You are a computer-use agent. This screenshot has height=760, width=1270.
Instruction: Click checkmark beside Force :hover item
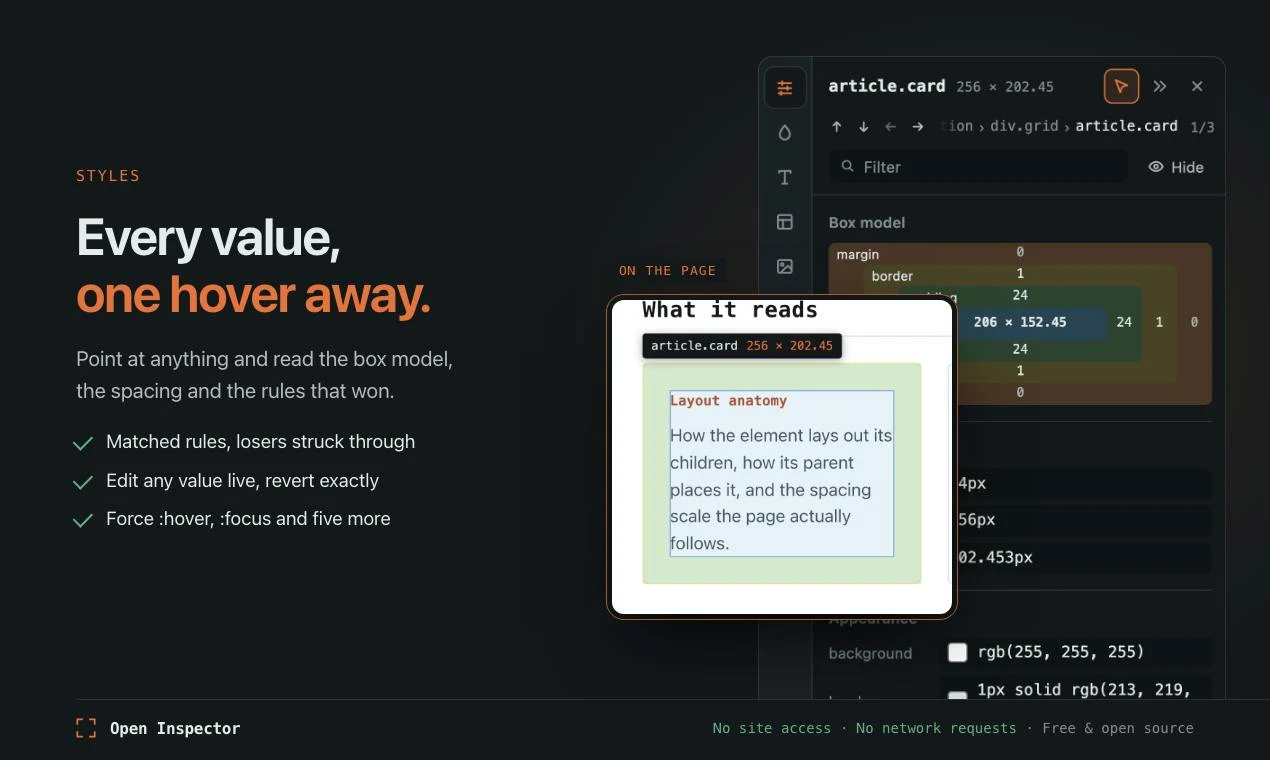83,520
